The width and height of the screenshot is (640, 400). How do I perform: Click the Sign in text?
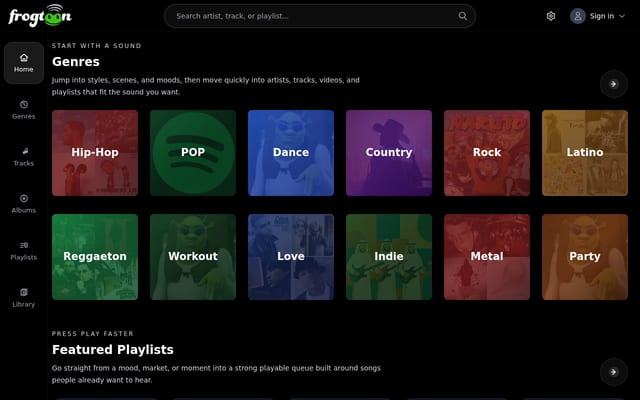click(x=602, y=16)
